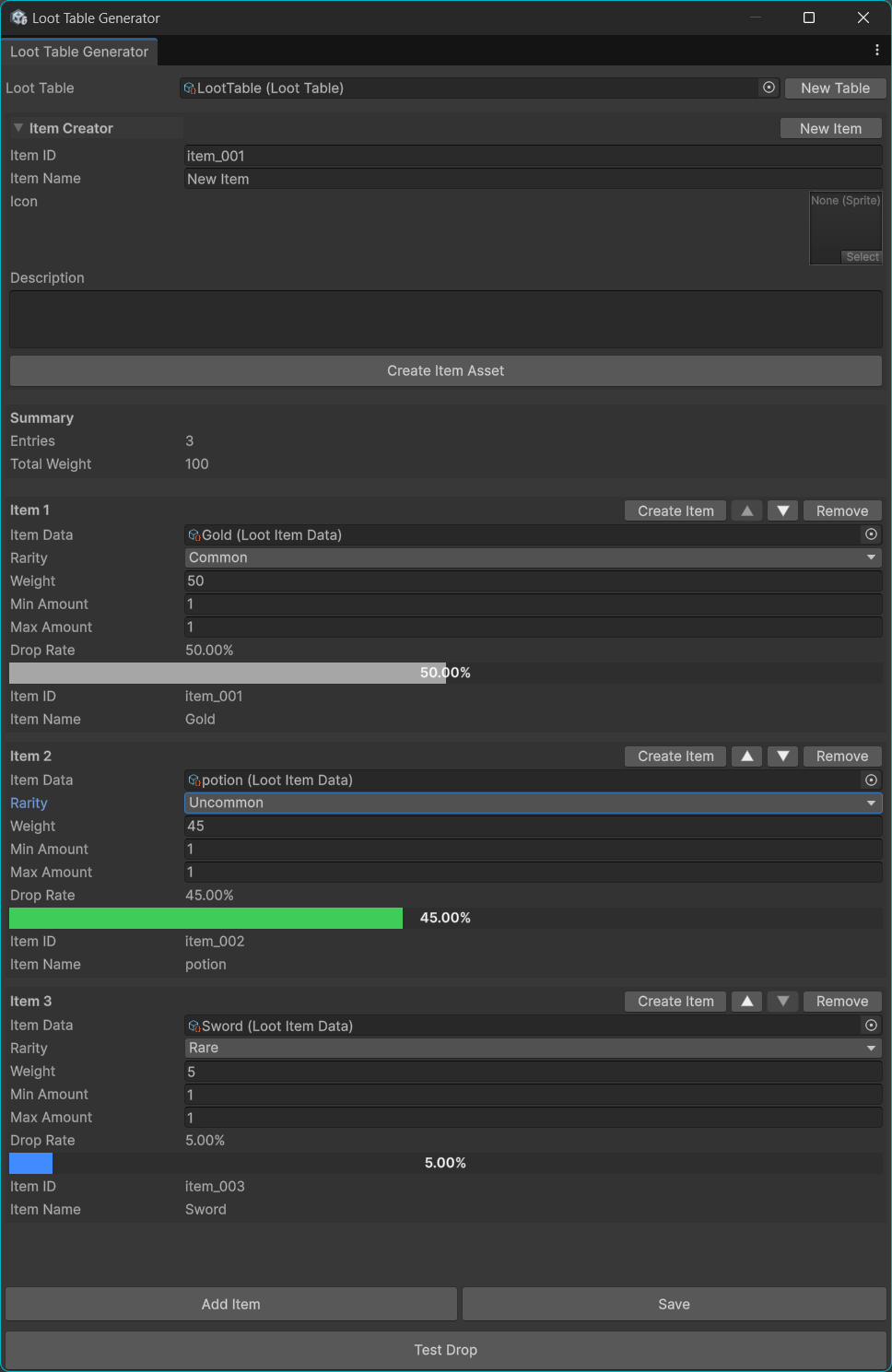This screenshot has width=892, height=1372.
Task: Click the Add Item button
Action: click(231, 1304)
